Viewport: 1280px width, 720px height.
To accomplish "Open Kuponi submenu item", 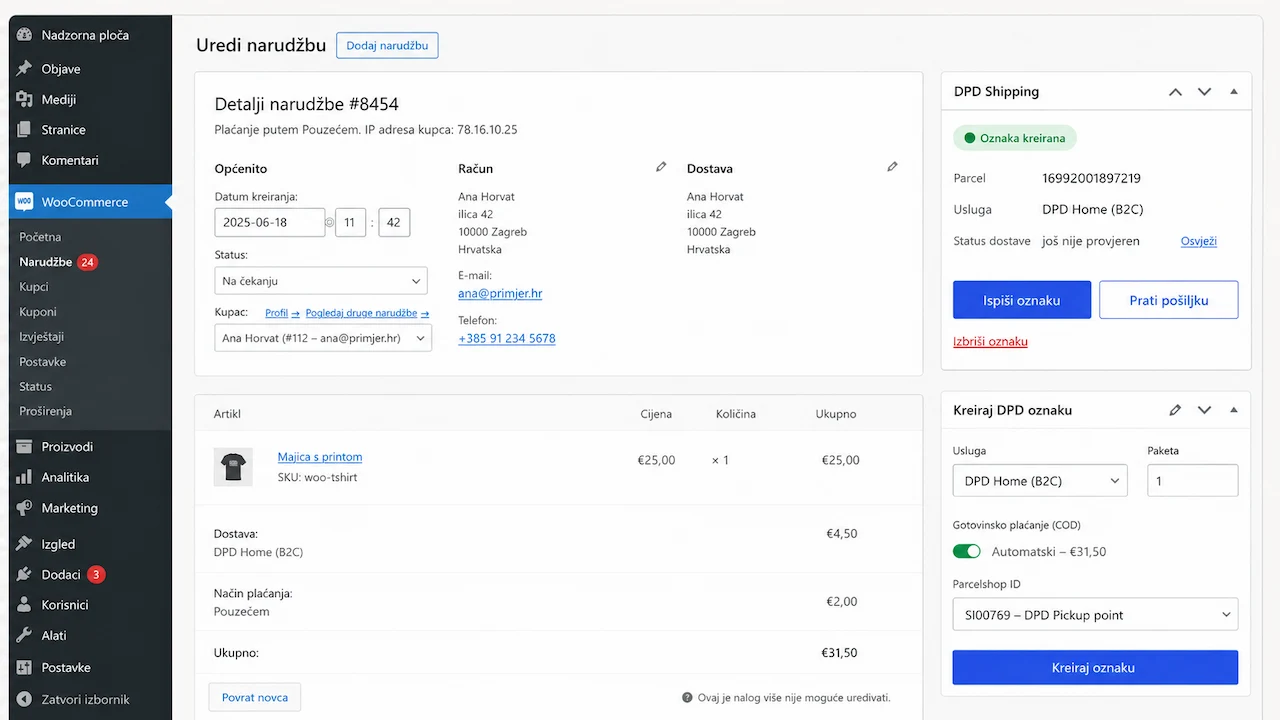I will coord(38,312).
